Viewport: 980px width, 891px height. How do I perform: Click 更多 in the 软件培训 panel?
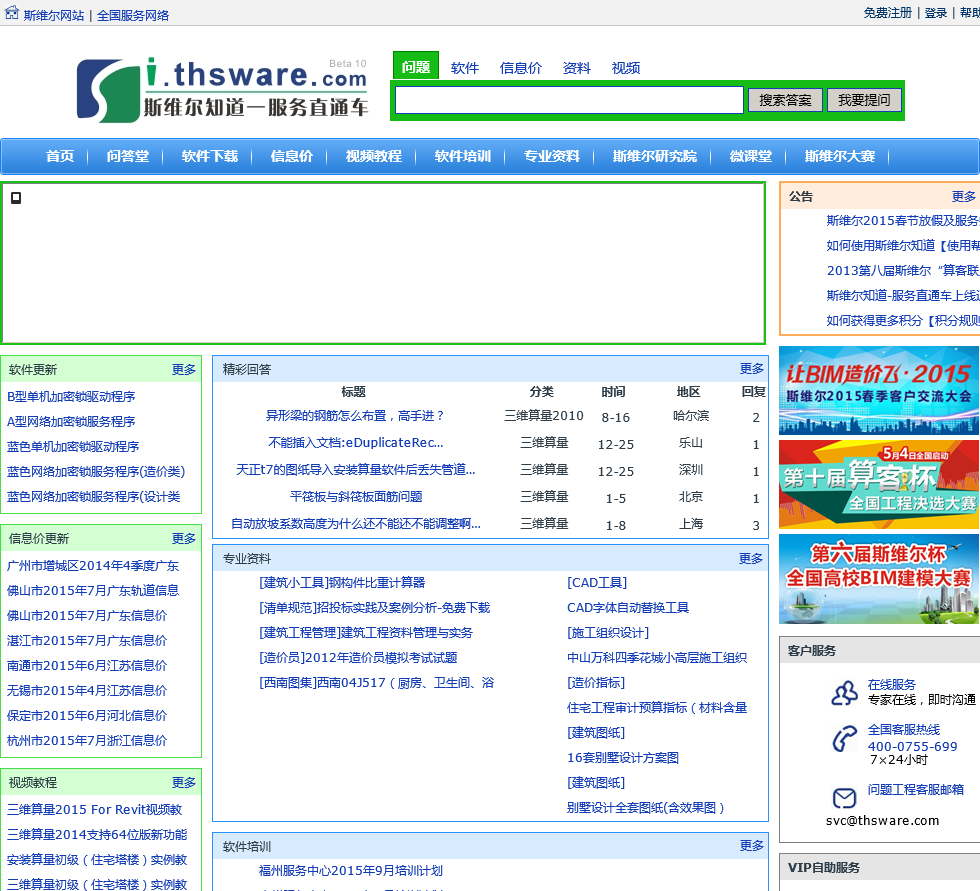751,845
